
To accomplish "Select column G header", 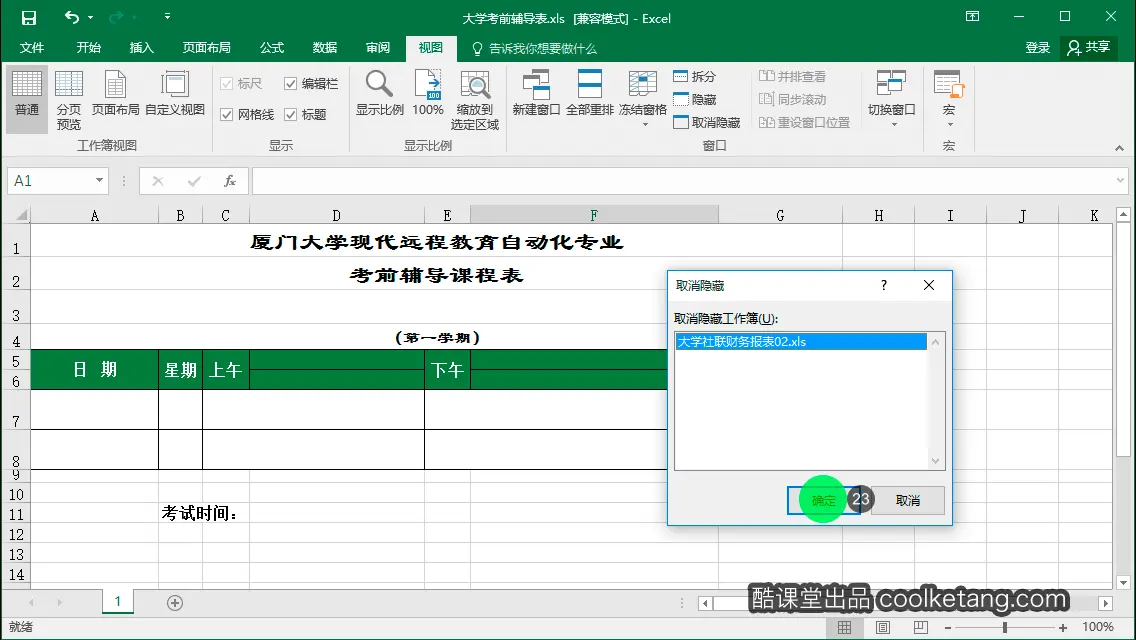I will tap(780, 215).
